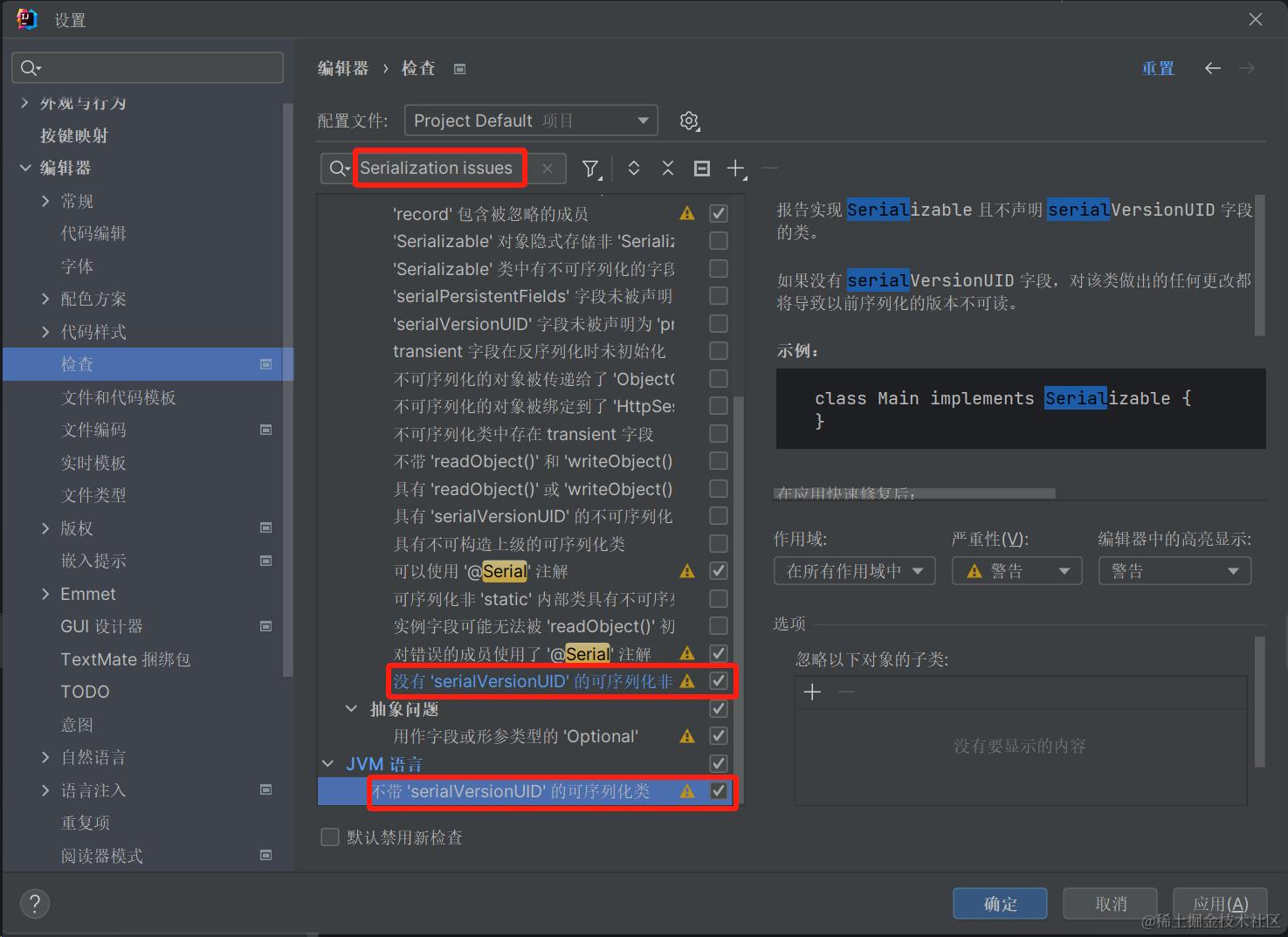1288x937 pixels.
Task: Toggle the 抽象问题 group checkbox
Action: pos(719,708)
